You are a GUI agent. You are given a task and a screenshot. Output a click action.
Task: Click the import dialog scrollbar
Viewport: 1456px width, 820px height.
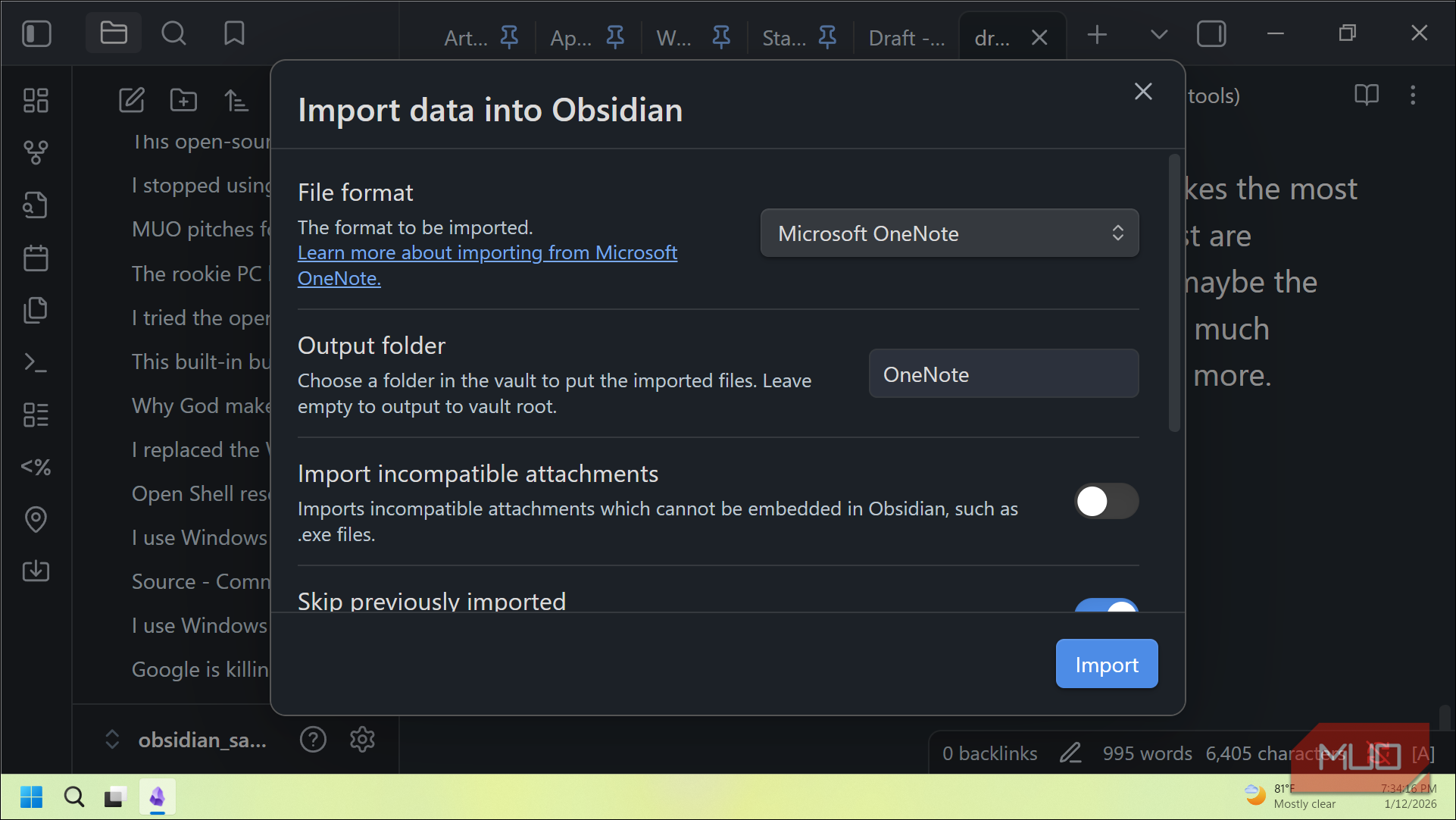pos(1174,293)
